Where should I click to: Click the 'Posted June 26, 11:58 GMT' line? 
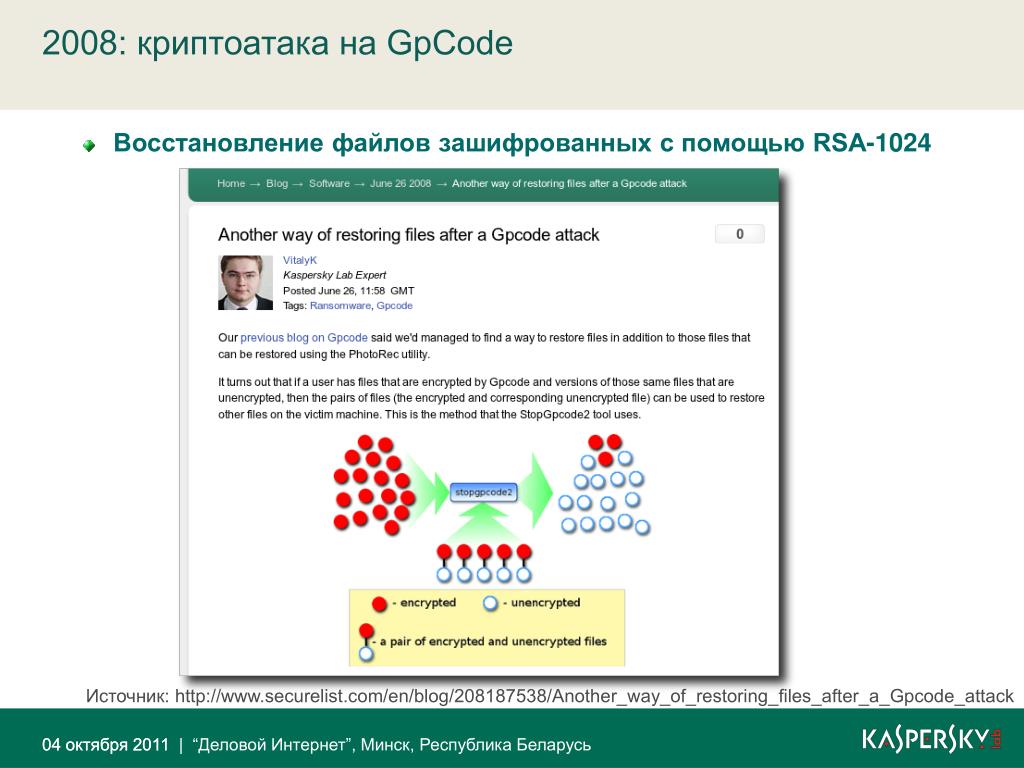click(x=349, y=291)
